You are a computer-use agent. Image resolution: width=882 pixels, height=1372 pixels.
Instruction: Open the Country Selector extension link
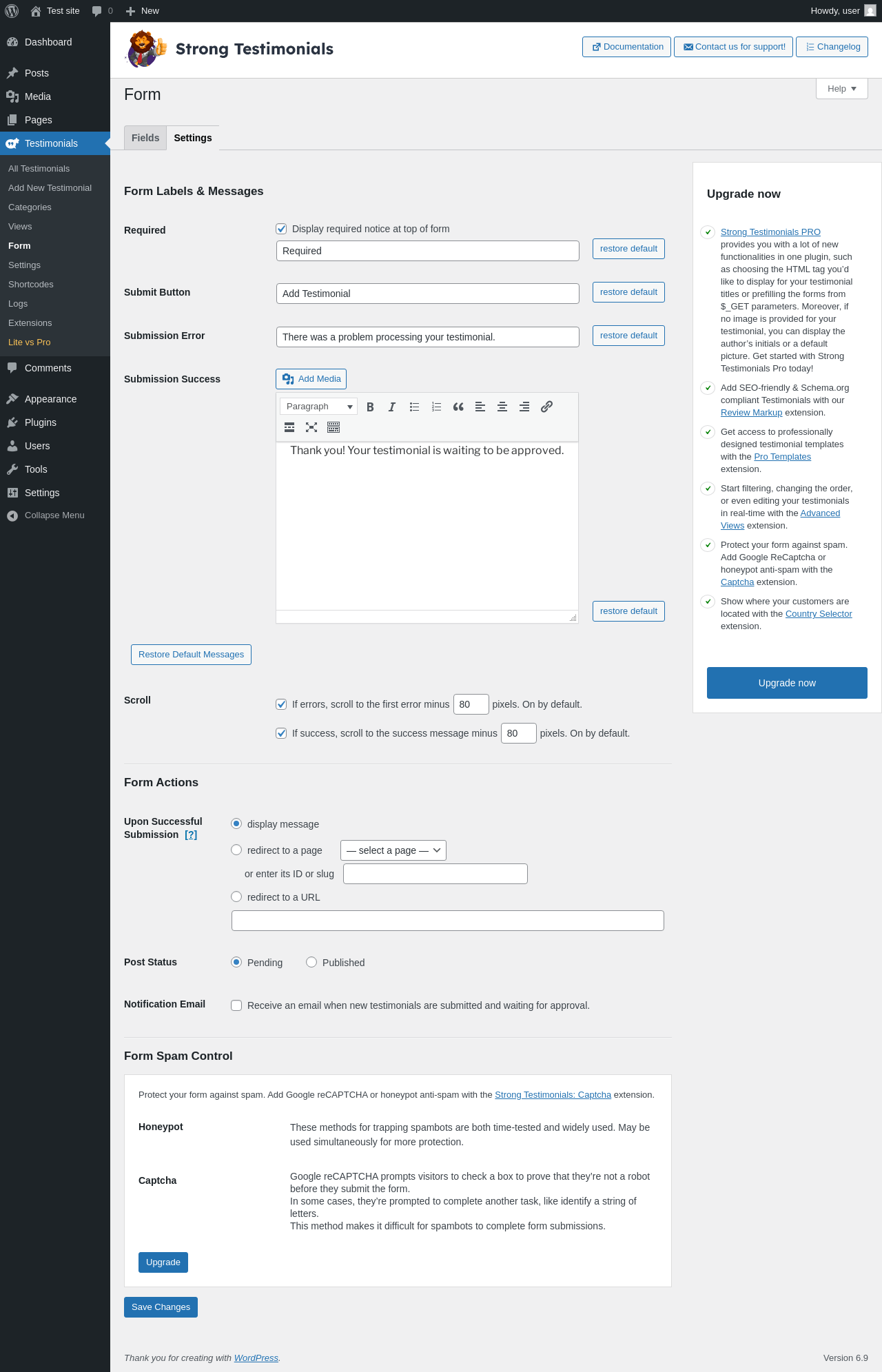819,614
